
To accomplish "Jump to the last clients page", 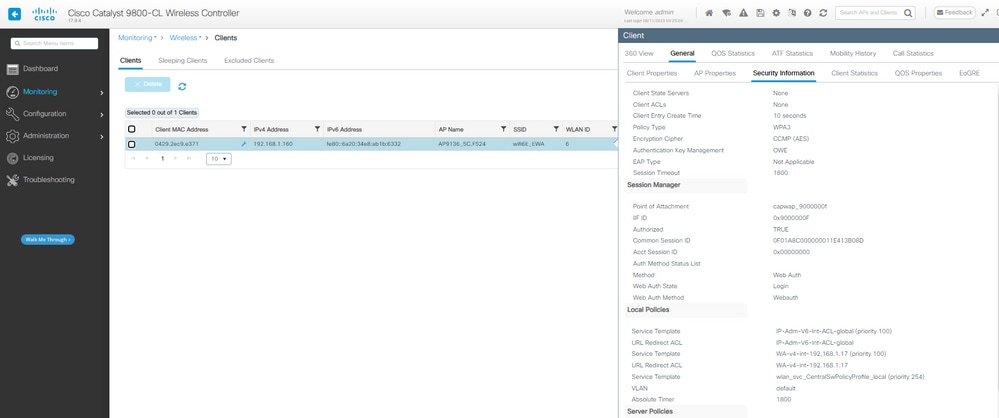I will [189, 158].
